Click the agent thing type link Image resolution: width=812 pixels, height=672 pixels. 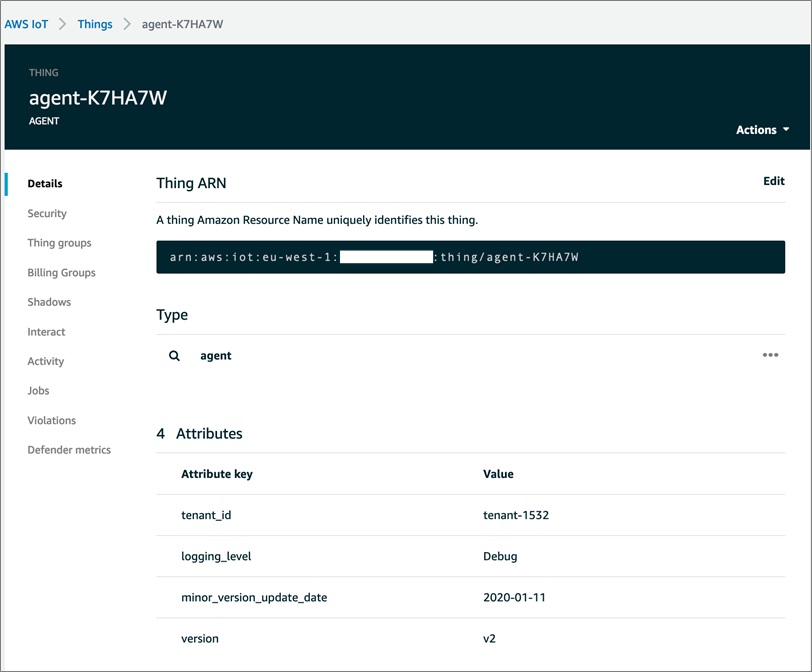pos(216,356)
